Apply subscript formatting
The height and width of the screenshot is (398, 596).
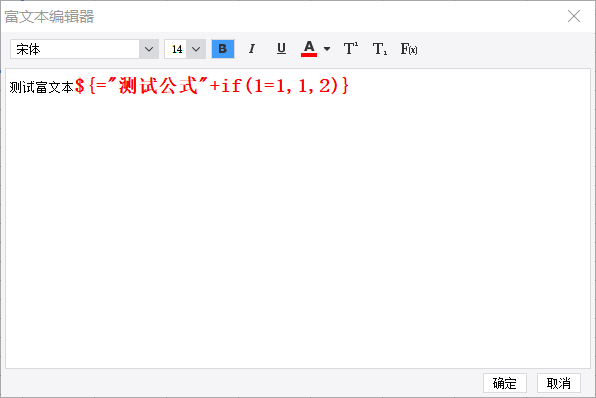pos(380,49)
